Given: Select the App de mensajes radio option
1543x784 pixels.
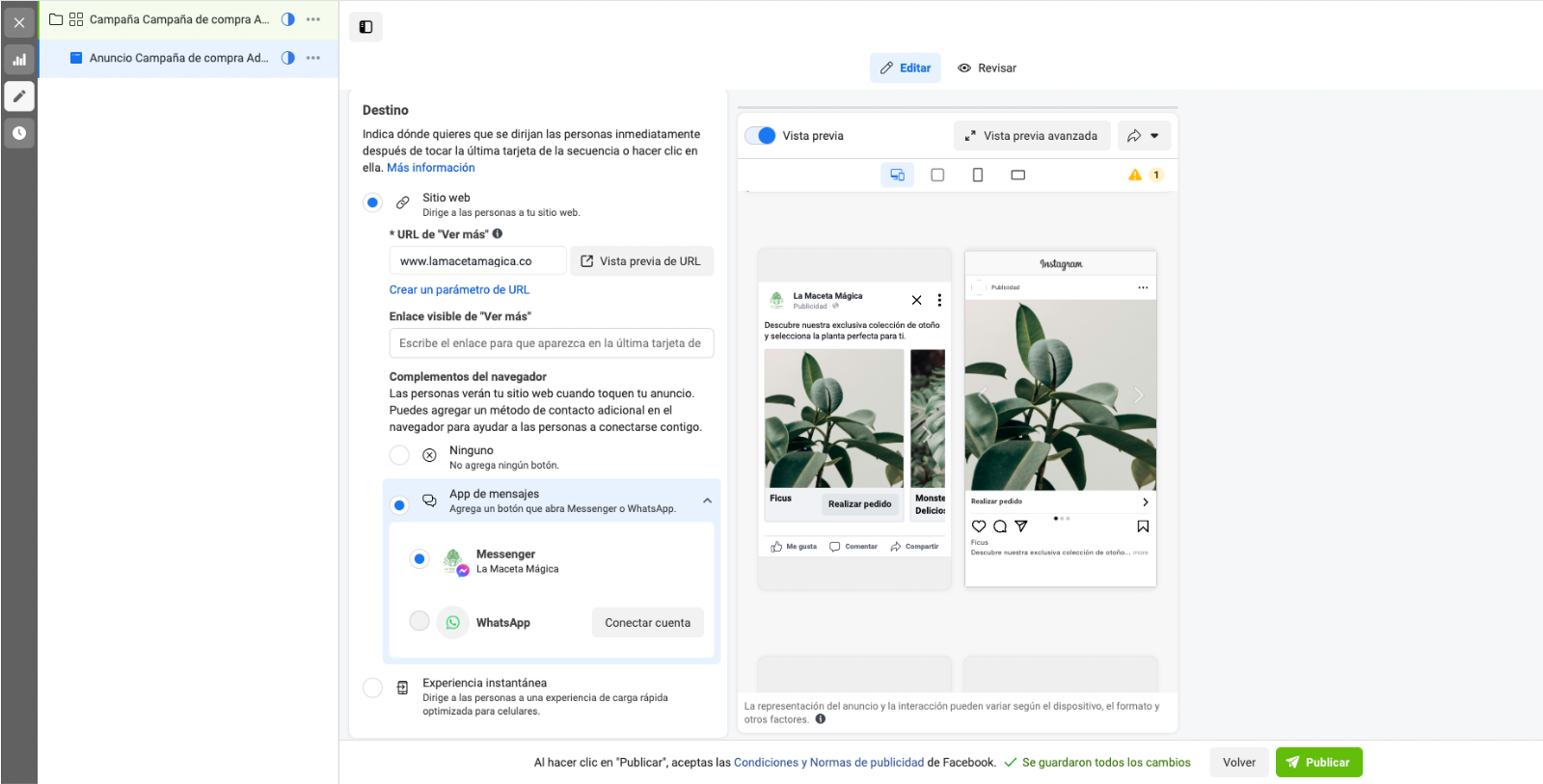Looking at the screenshot, I should tap(399, 504).
